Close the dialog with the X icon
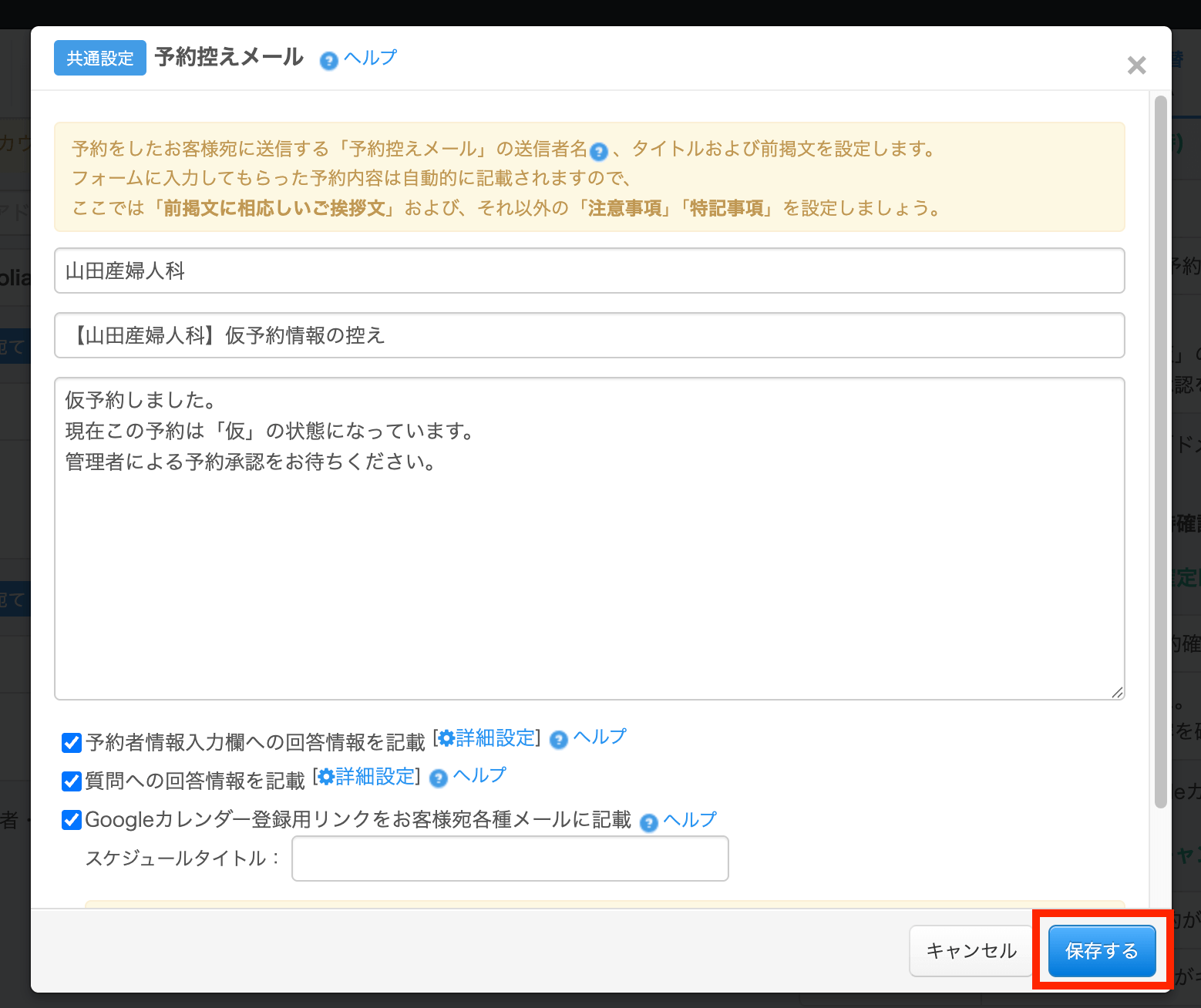The image size is (1201, 1008). 1136,66
